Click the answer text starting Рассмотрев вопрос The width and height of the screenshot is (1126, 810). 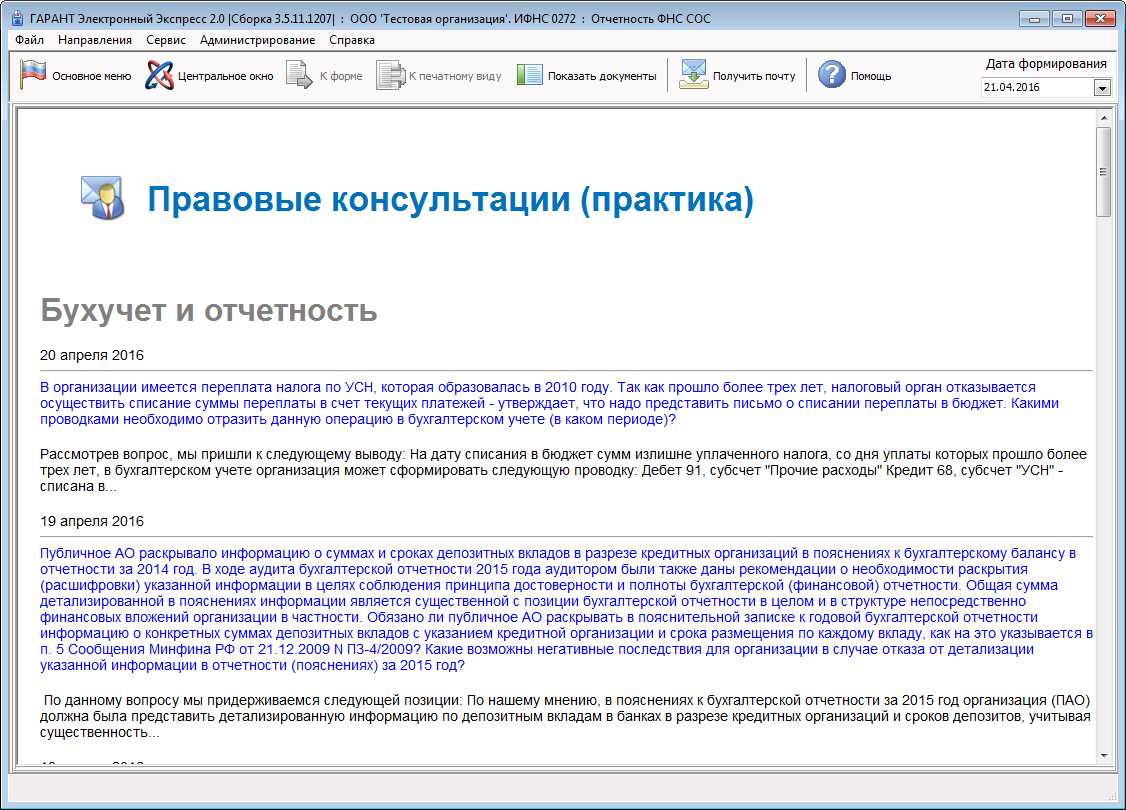point(563,470)
